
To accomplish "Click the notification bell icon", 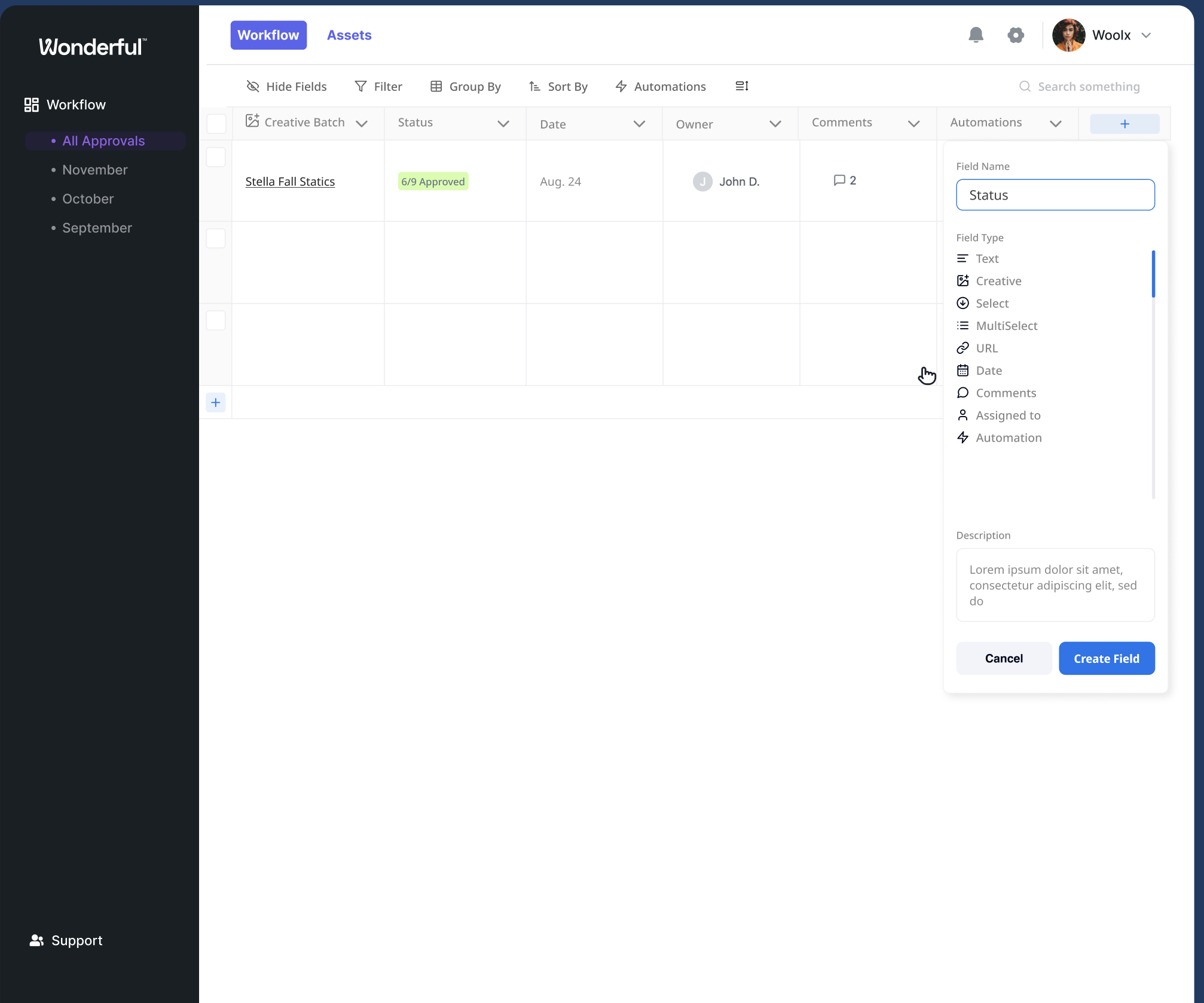I will [976, 35].
